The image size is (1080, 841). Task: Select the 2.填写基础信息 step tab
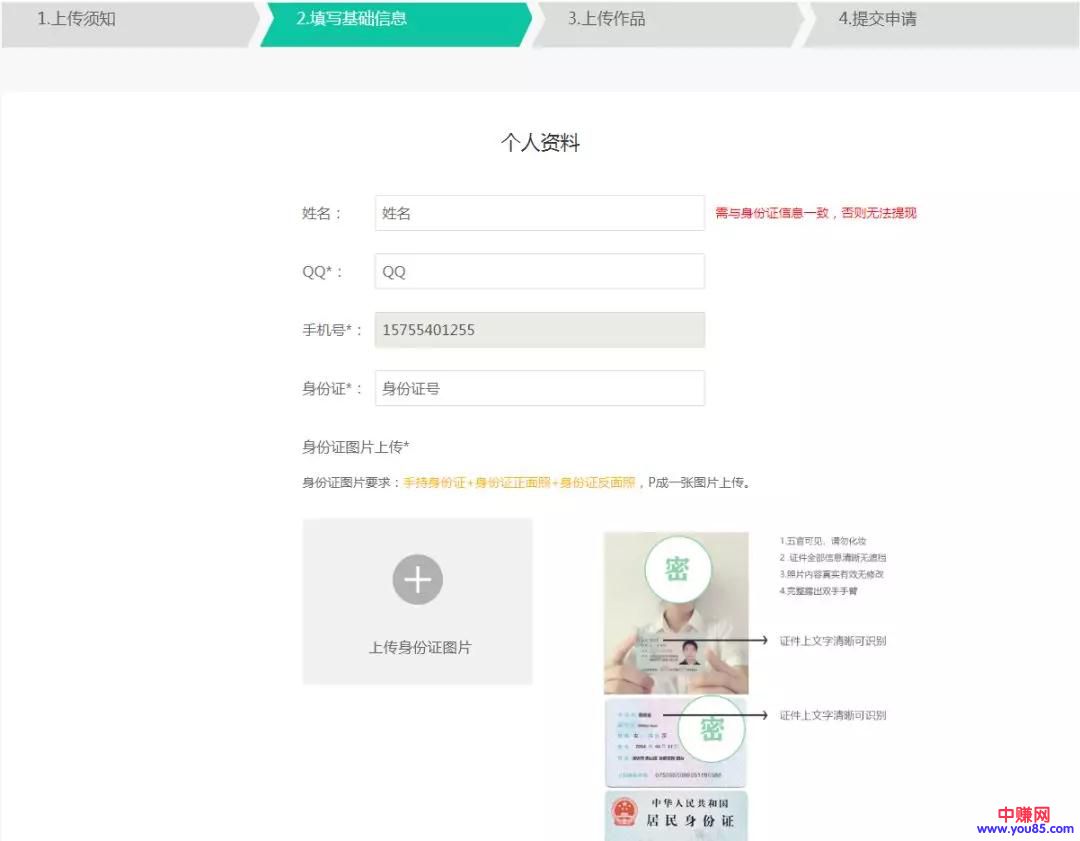click(352, 19)
